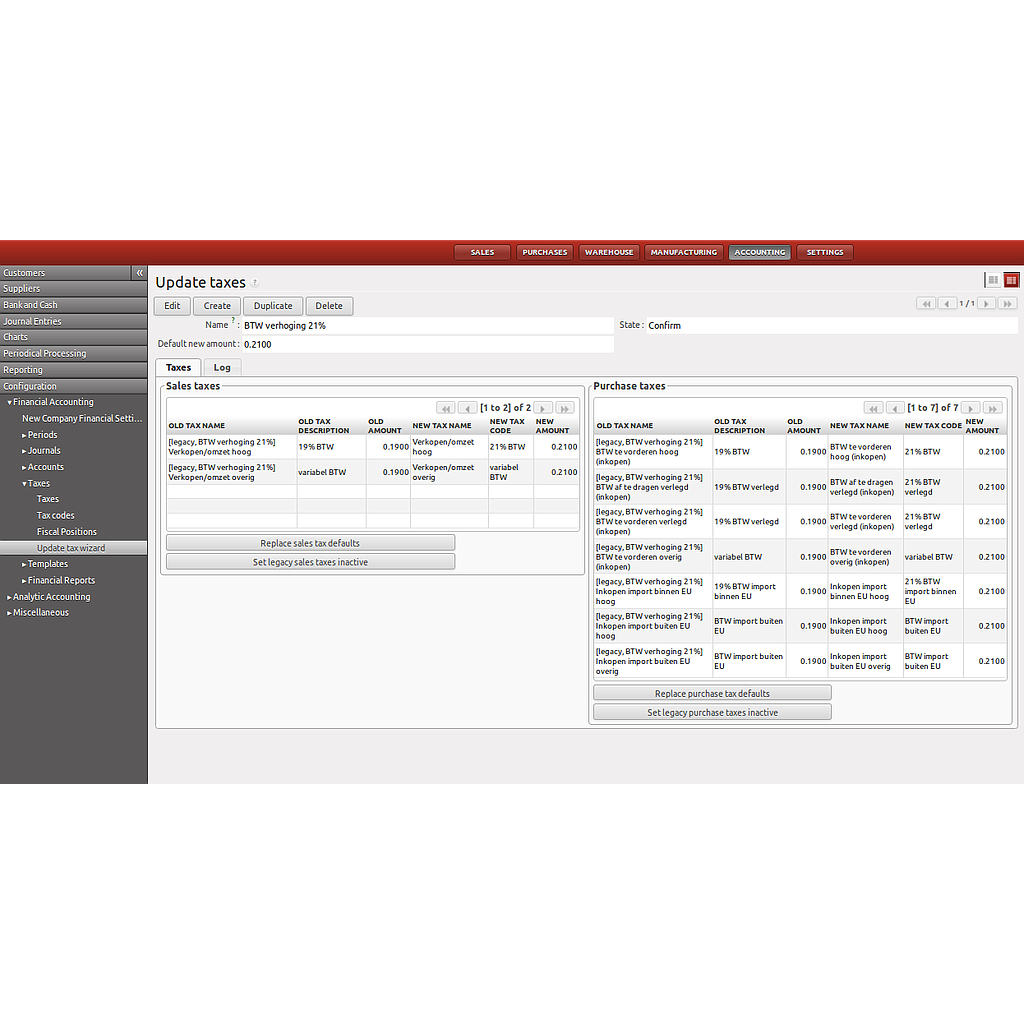The image size is (1024, 1024).
Task: Select the form view icon
Action: [1011, 280]
